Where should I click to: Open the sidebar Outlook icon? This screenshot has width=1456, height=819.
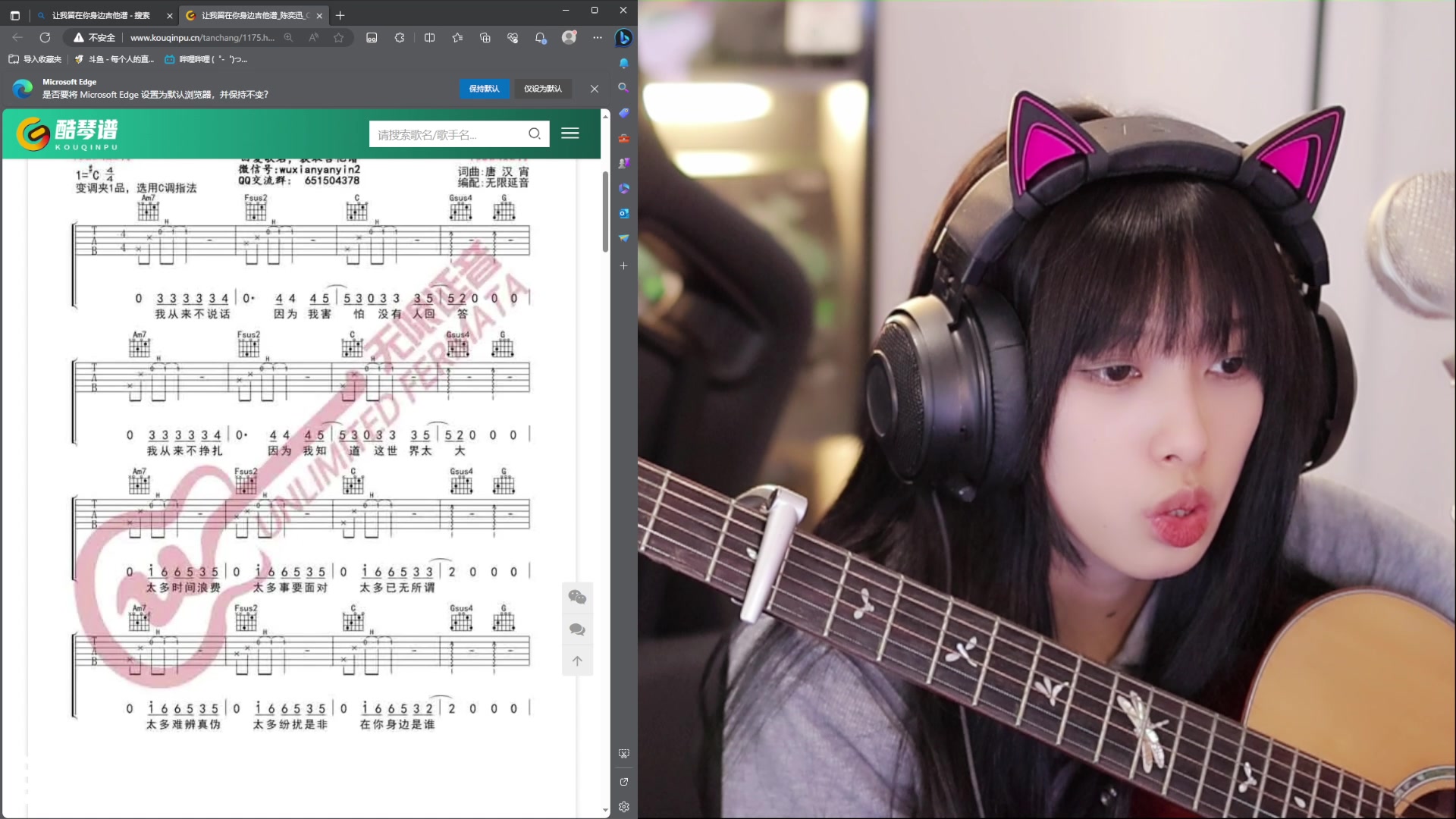pyautogui.click(x=623, y=213)
